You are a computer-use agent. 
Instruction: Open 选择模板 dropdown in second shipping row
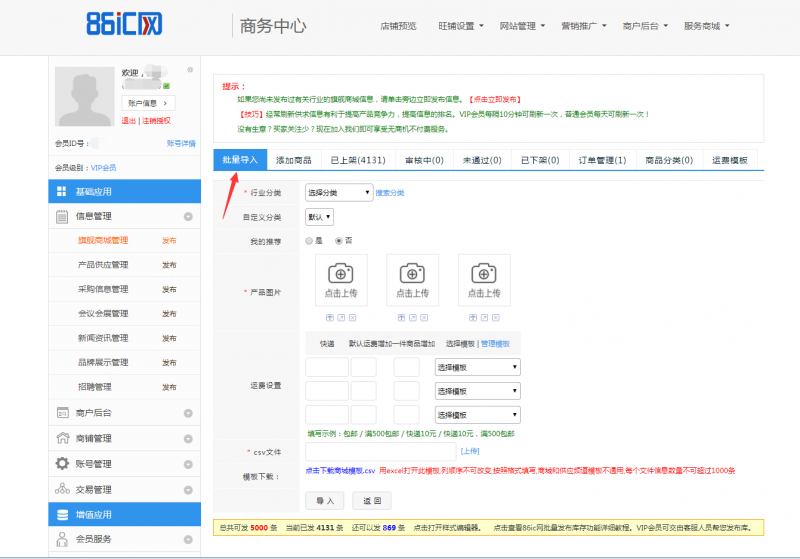coord(478,391)
